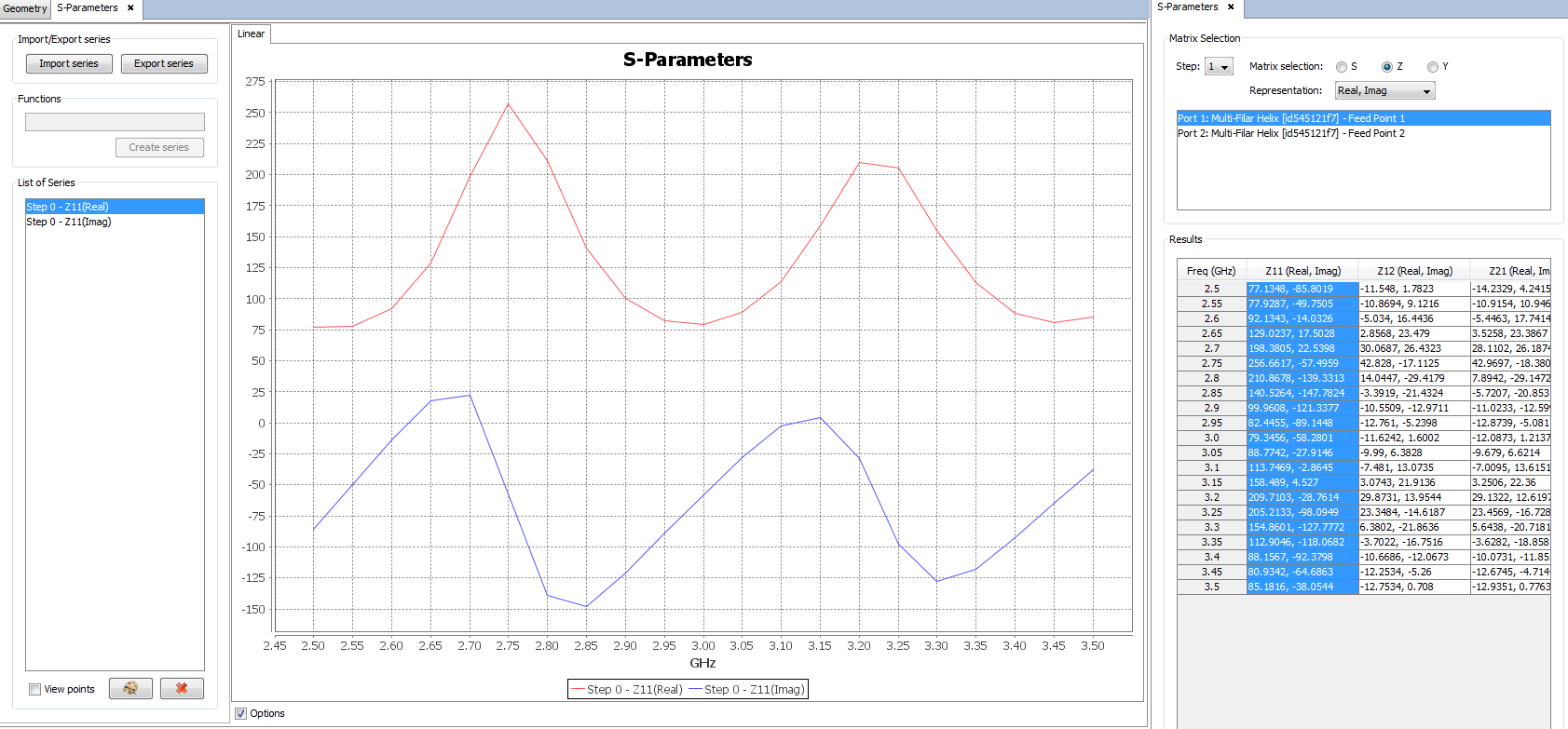Close the right S-Parameters panel tab
1568x729 pixels.
coord(1231,7)
